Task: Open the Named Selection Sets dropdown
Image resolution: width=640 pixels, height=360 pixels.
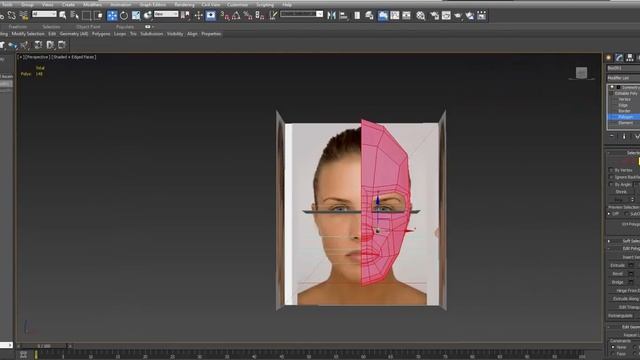Action: (302, 14)
